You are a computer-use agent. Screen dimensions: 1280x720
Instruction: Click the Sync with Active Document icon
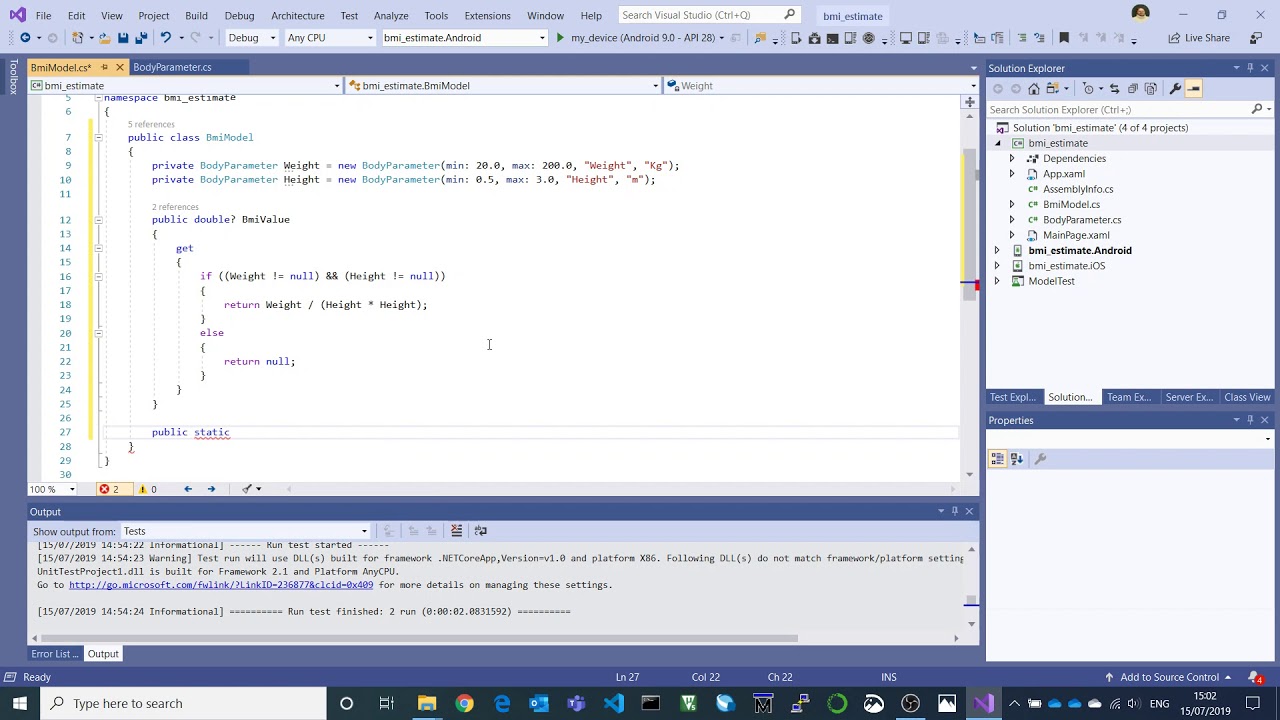1115,88
